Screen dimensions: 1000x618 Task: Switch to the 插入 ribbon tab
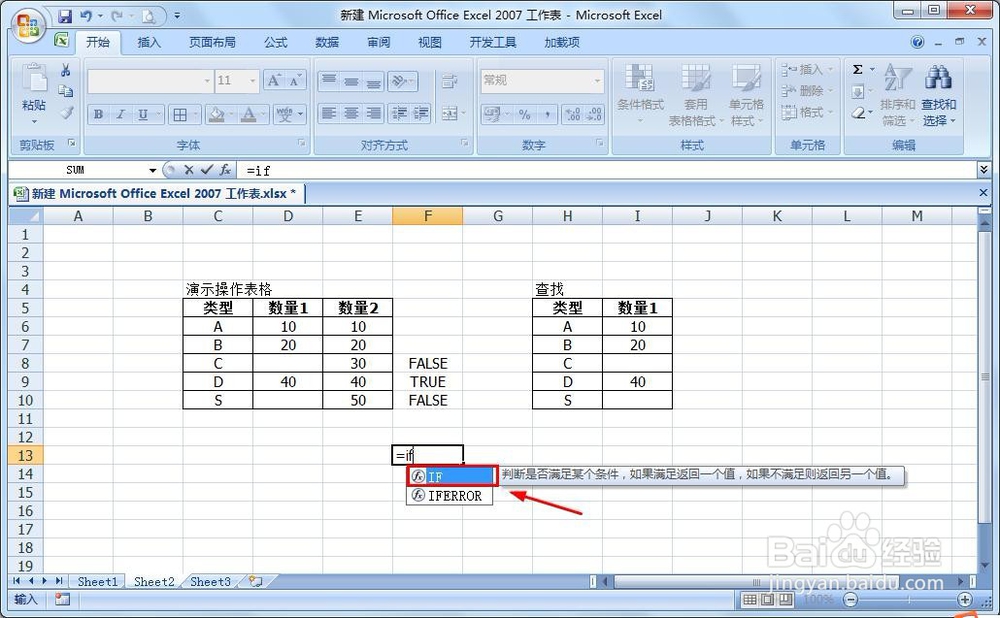(x=148, y=42)
